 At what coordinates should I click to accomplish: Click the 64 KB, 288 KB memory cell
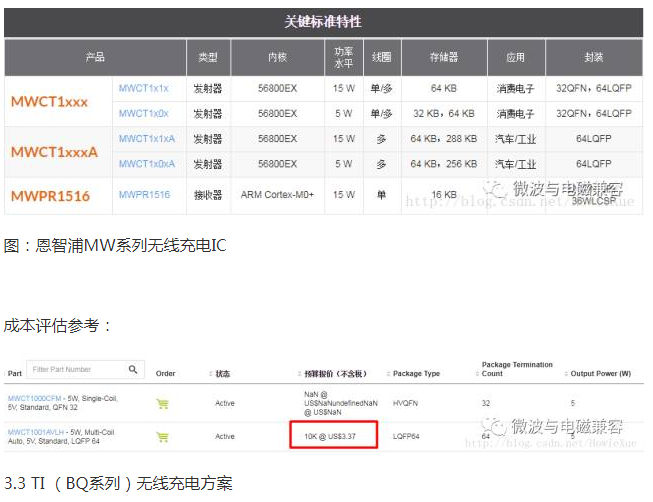[444, 139]
